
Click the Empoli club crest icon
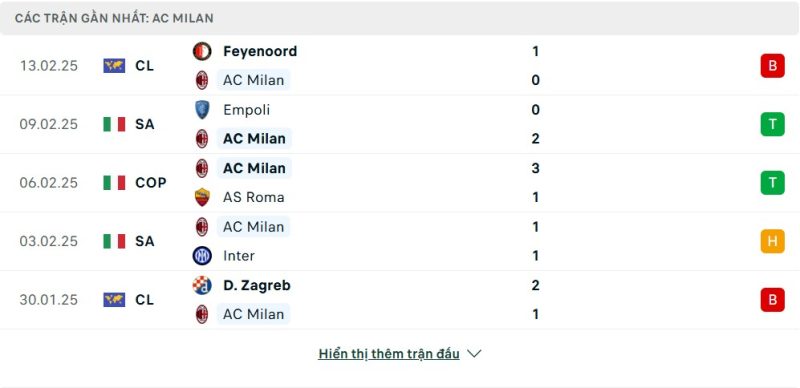click(x=202, y=110)
